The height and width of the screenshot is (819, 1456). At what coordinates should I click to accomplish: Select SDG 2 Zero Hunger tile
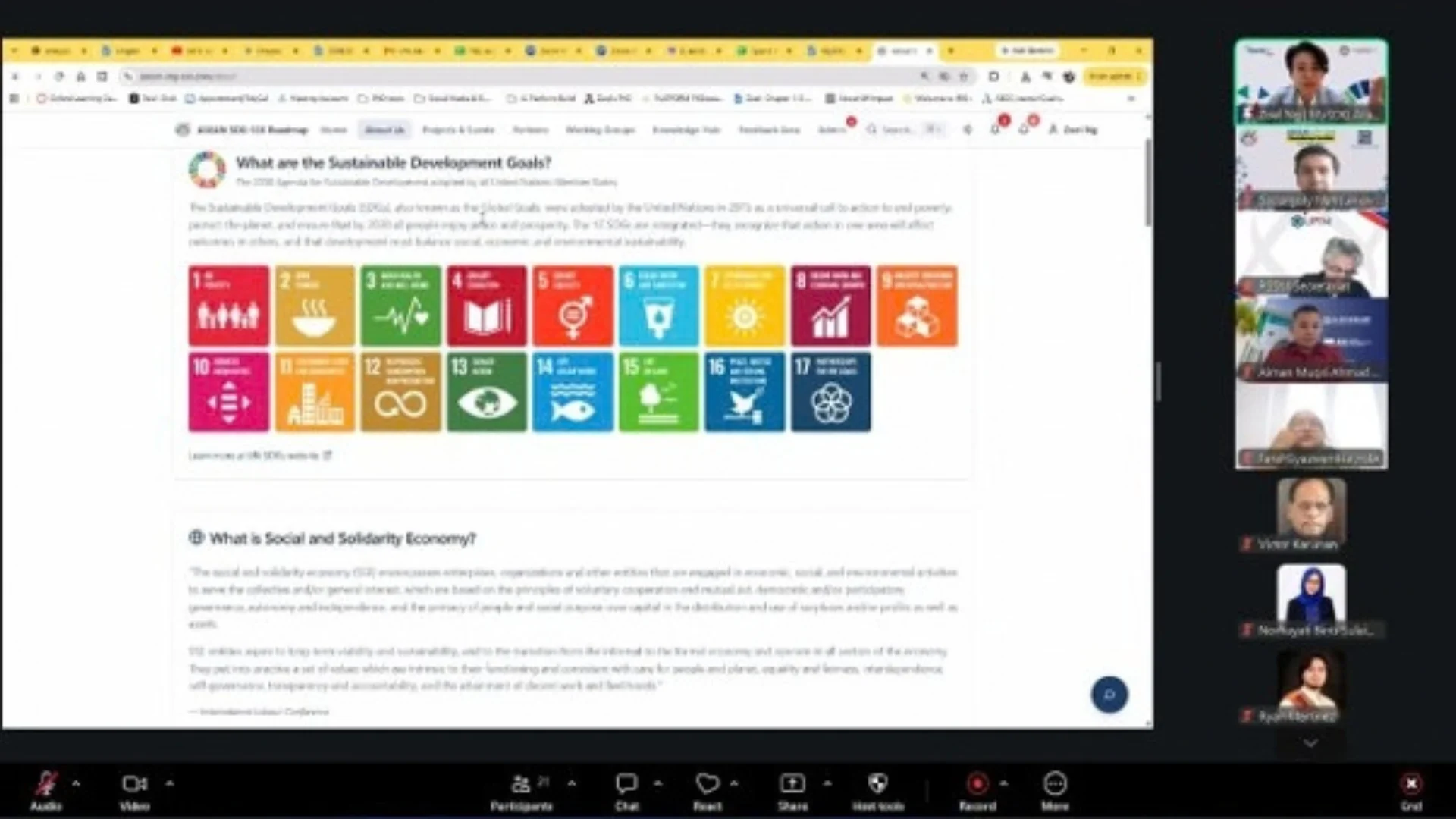pos(315,306)
